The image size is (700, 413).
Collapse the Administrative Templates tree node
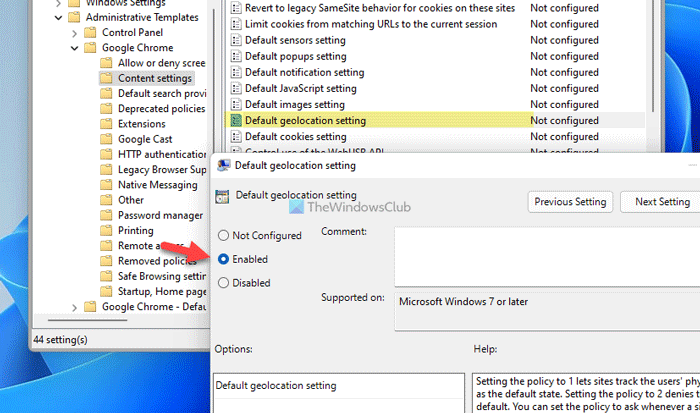(x=58, y=18)
